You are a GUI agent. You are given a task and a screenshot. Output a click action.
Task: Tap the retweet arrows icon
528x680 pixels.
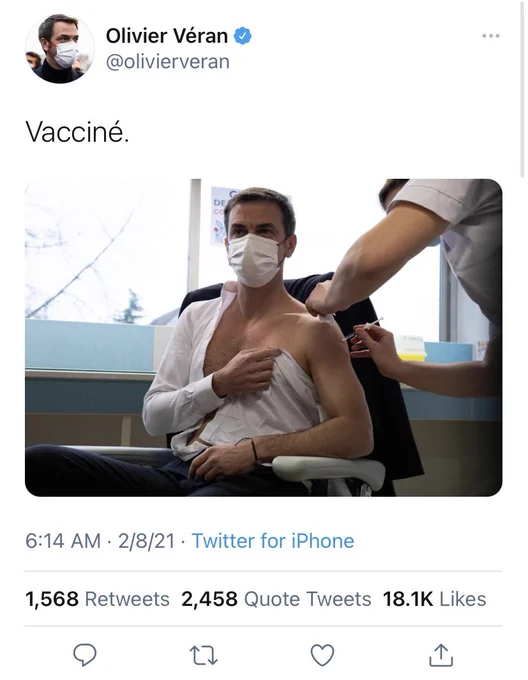click(x=204, y=655)
